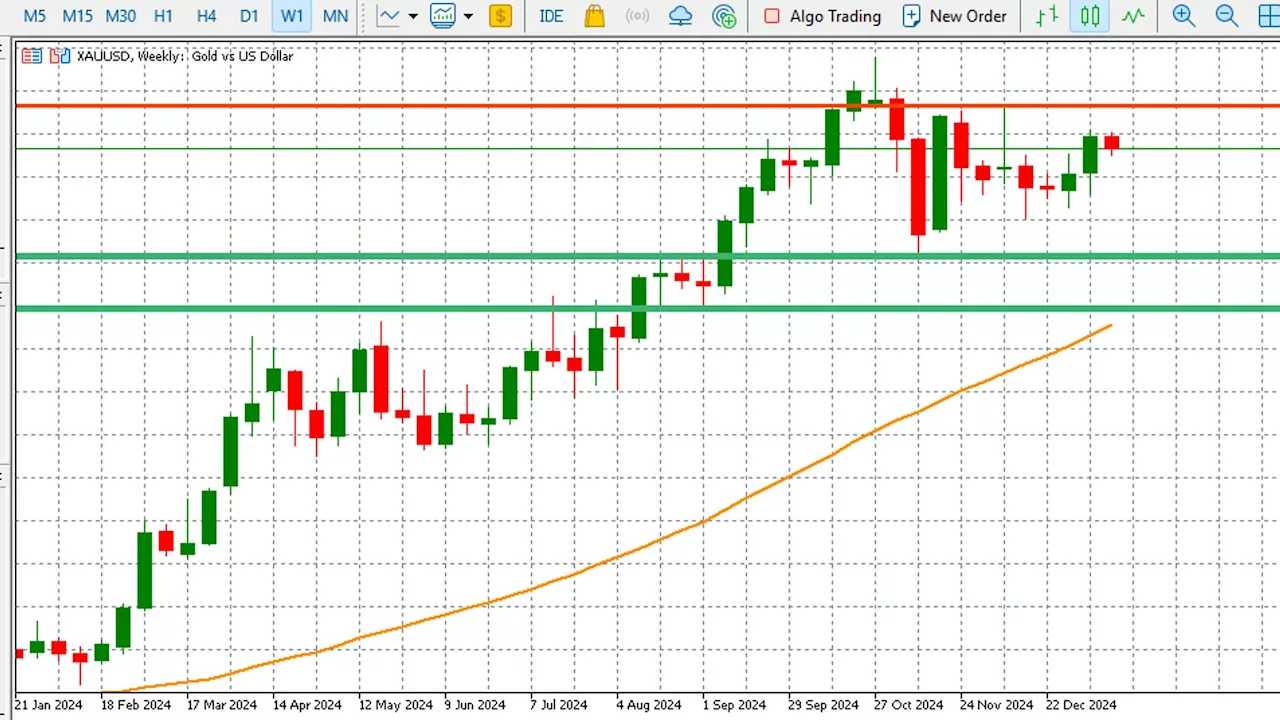Image resolution: width=1280 pixels, height=720 pixels.
Task: Click the '7 Jul 2024' date label
Action: pyautogui.click(x=559, y=705)
